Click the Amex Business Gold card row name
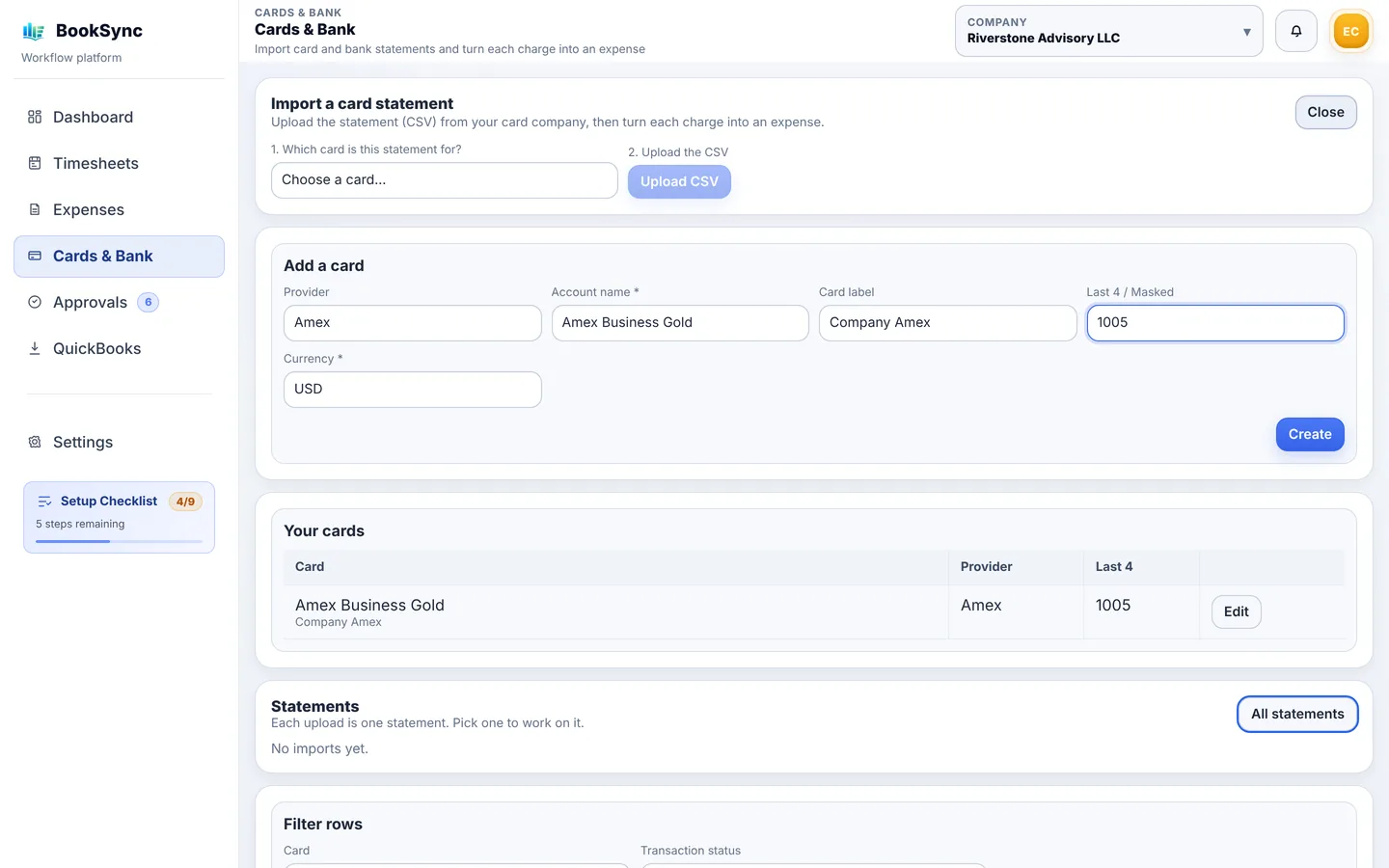 pos(369,605)
